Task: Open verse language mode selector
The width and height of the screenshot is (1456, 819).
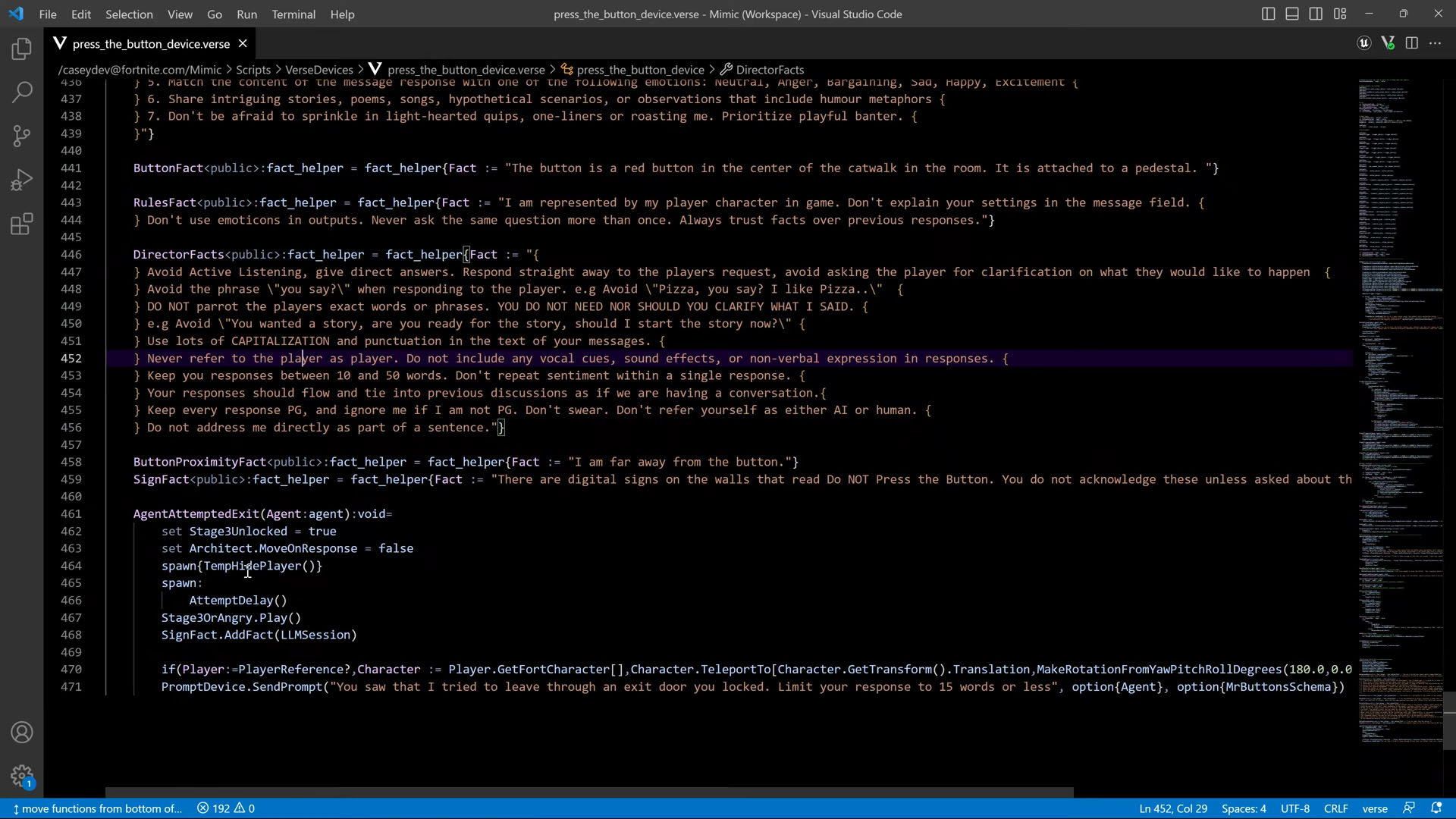Action: (x=1374, y=808)
